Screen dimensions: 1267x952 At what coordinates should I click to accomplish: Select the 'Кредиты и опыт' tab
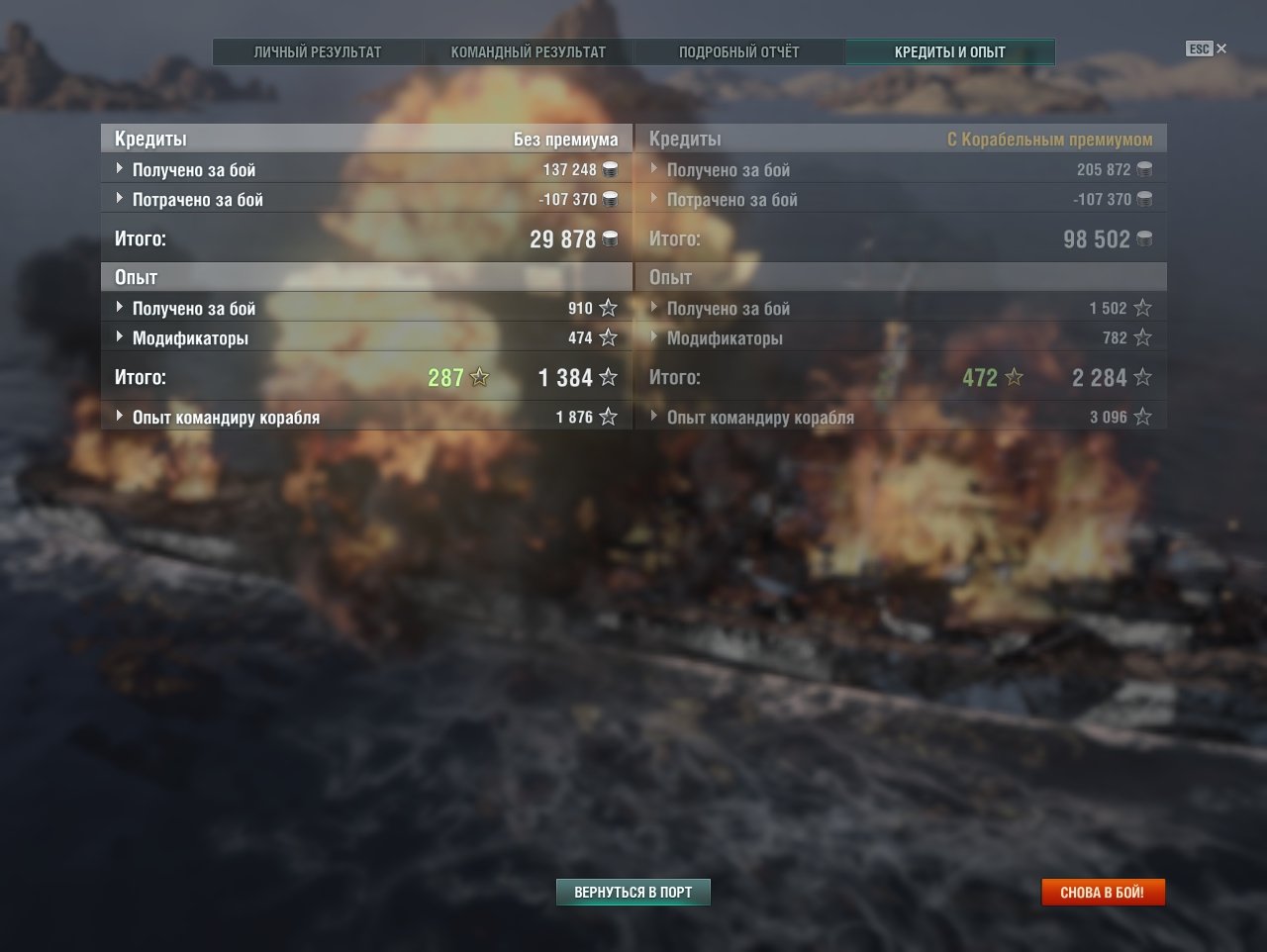(x=950, y=51)
